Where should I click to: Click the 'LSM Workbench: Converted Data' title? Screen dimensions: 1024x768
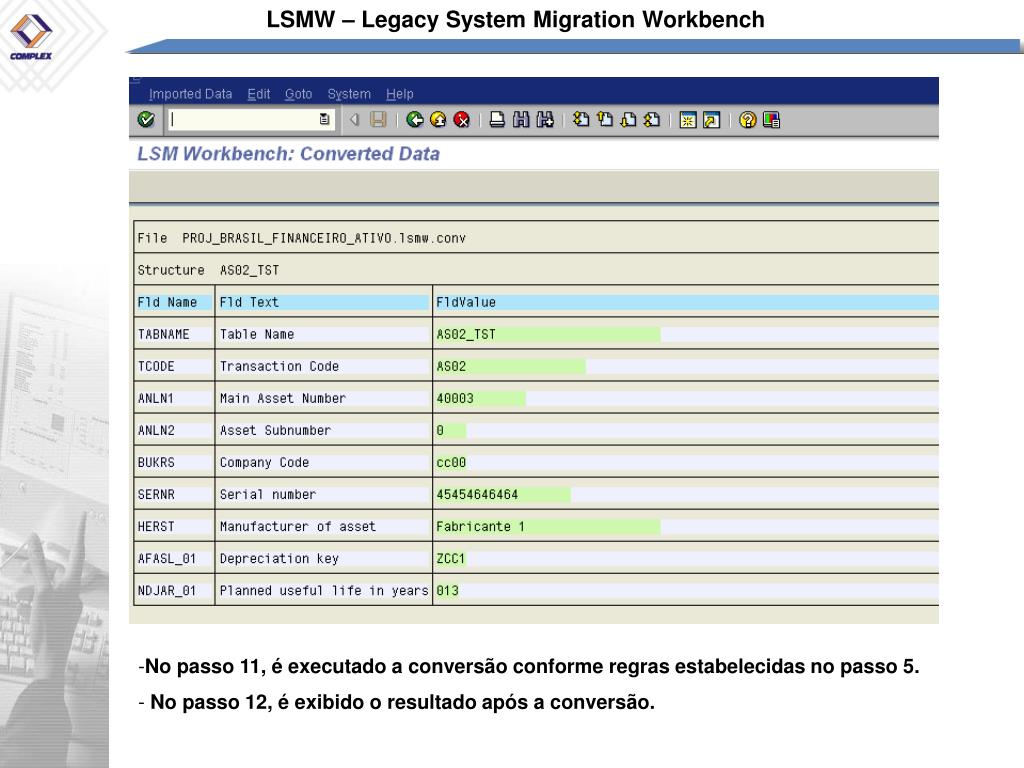288,154
